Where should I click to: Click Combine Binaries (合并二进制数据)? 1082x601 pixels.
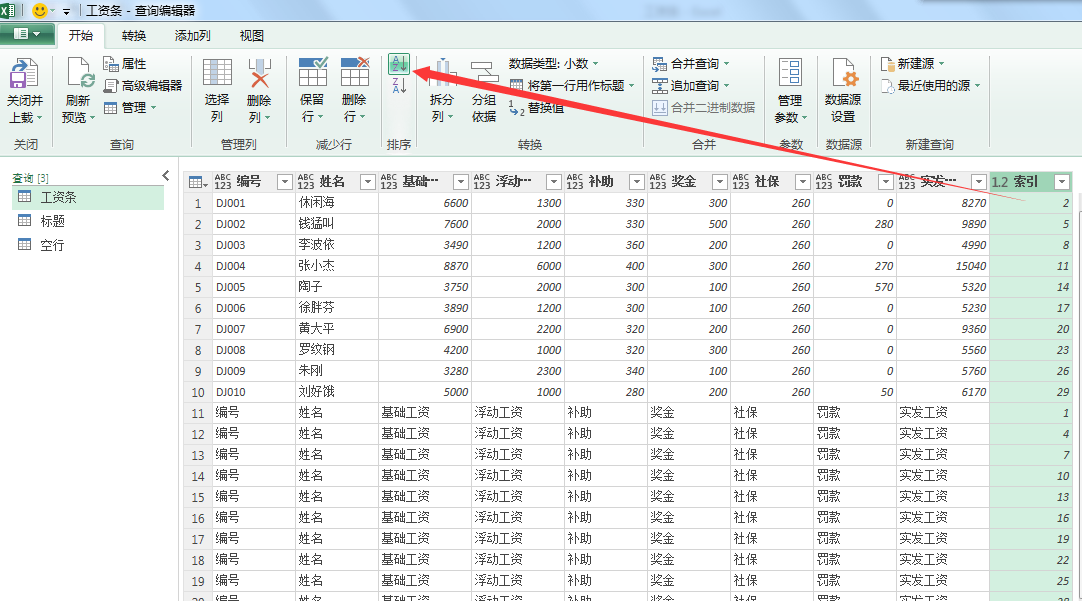pos(704,108)
